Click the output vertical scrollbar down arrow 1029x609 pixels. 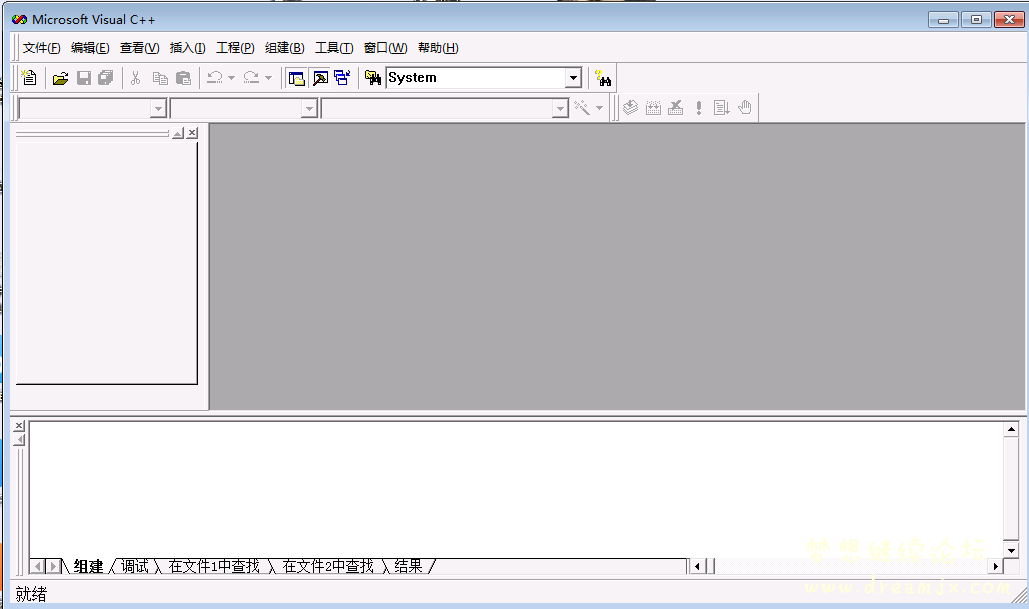(x=1011, y=550)
